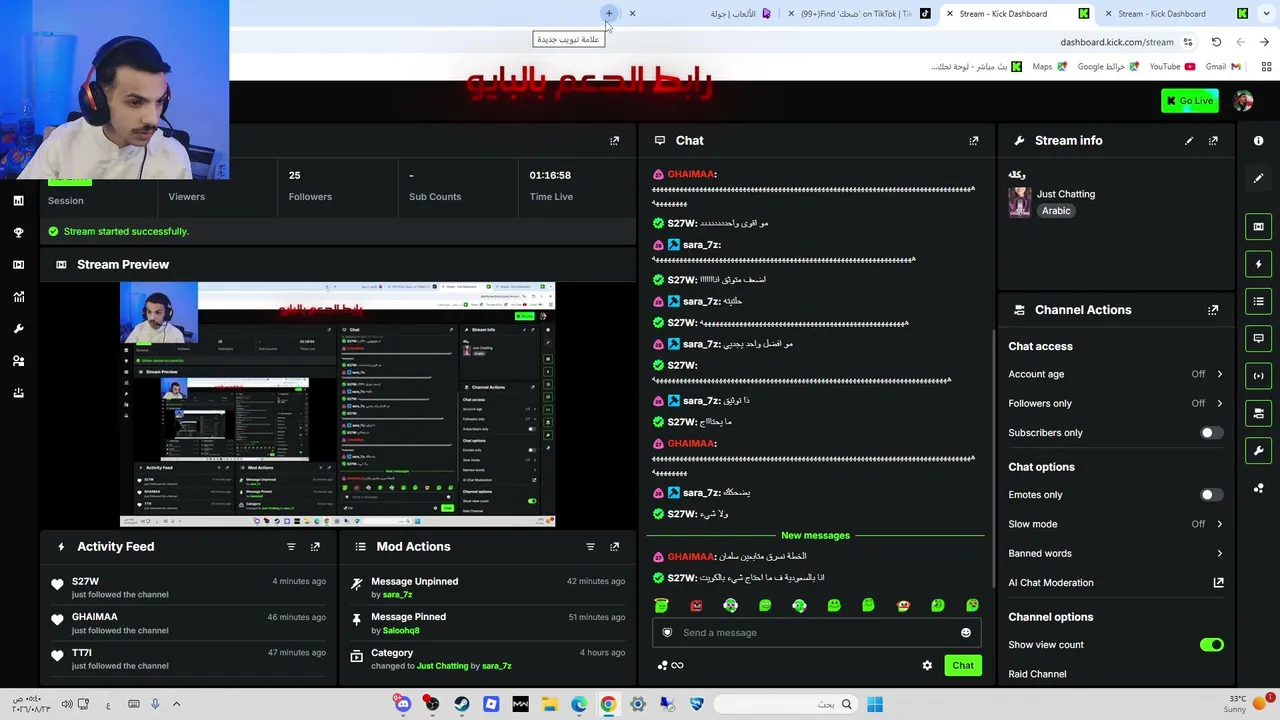Click the Windows Start button
Image resolution: width=1280 pixels, height=720 pixels.
coord(875,704)
